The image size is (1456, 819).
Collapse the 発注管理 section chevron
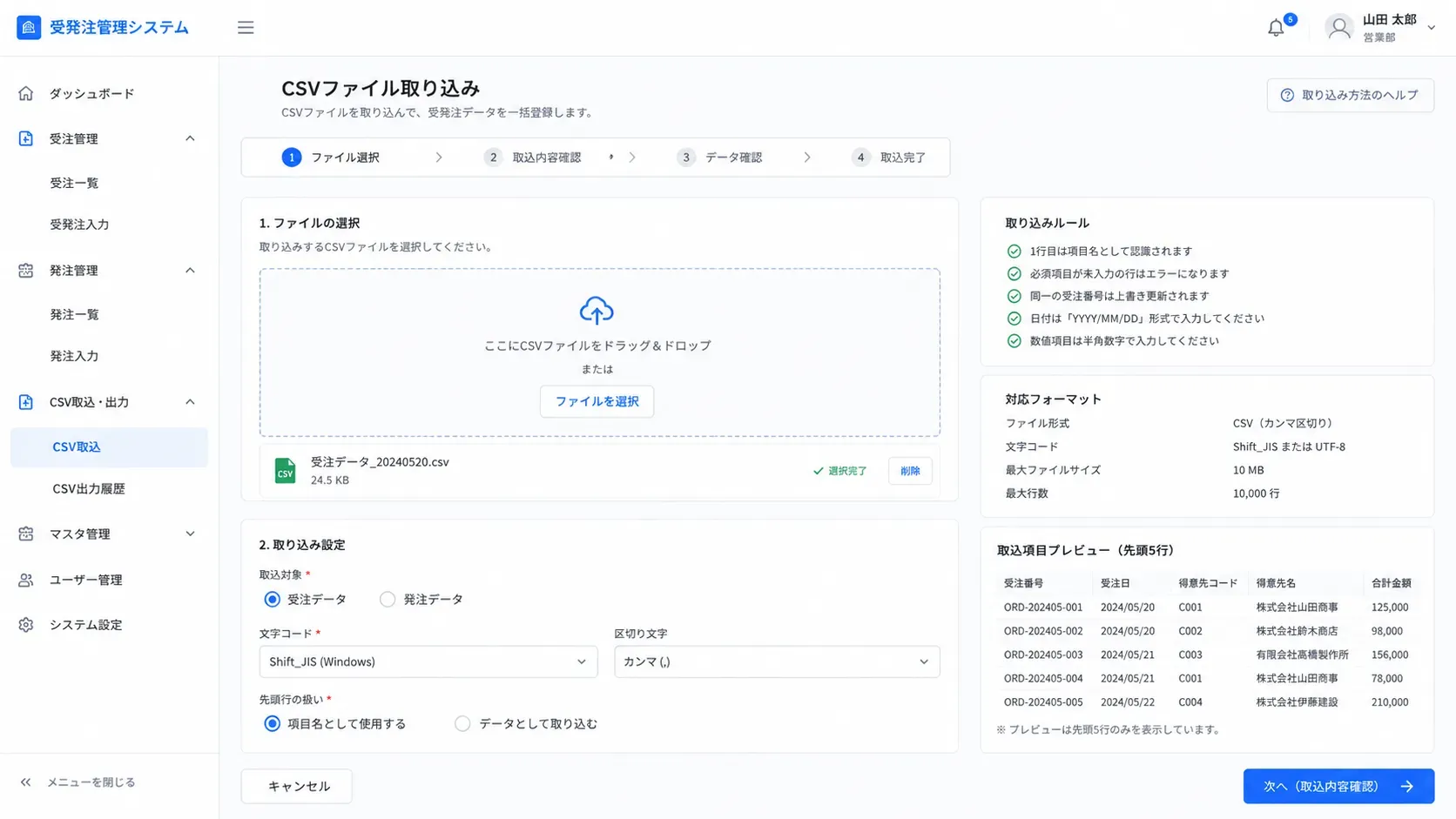[190, 271]
